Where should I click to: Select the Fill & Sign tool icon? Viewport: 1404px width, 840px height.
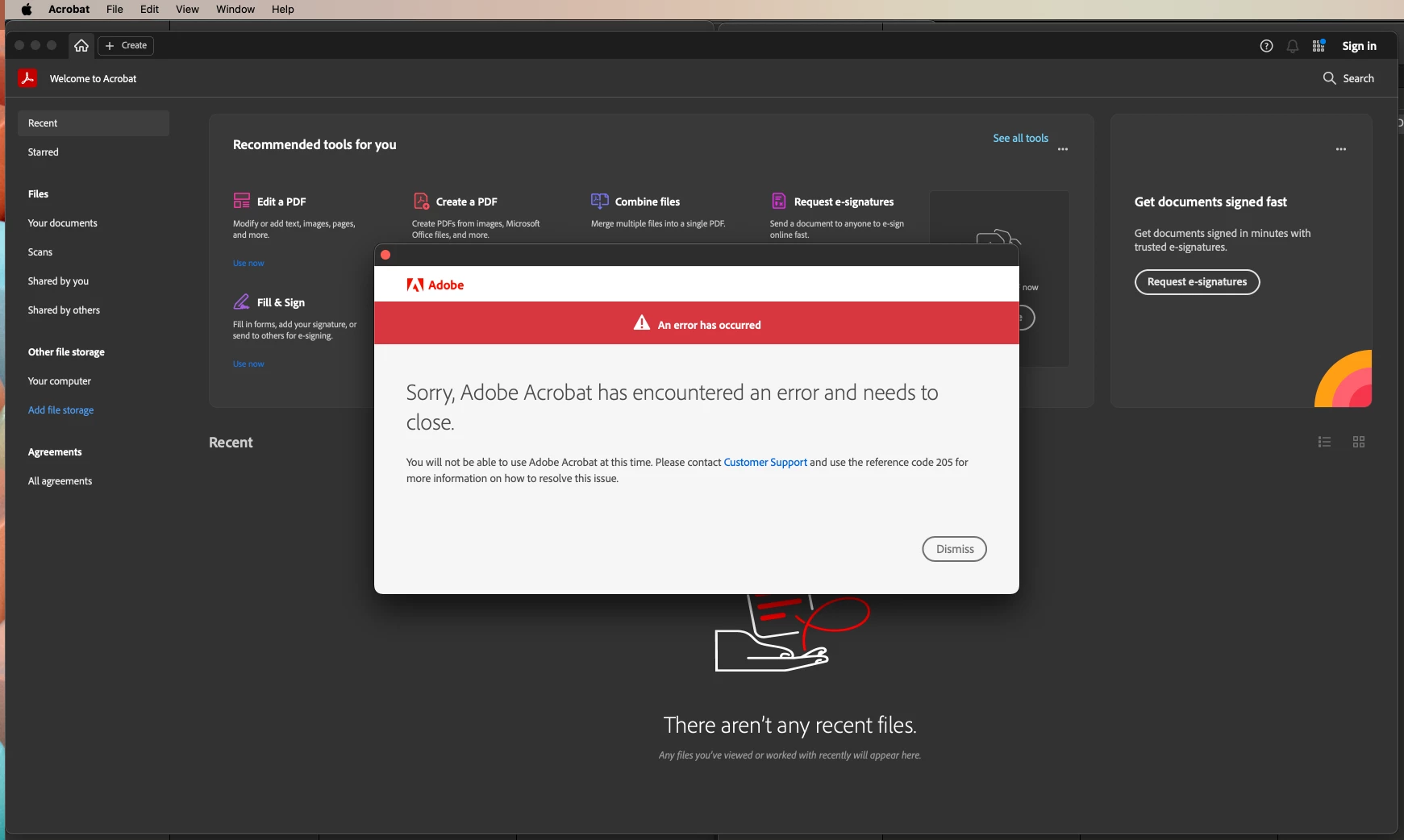(x=242, y=301)
